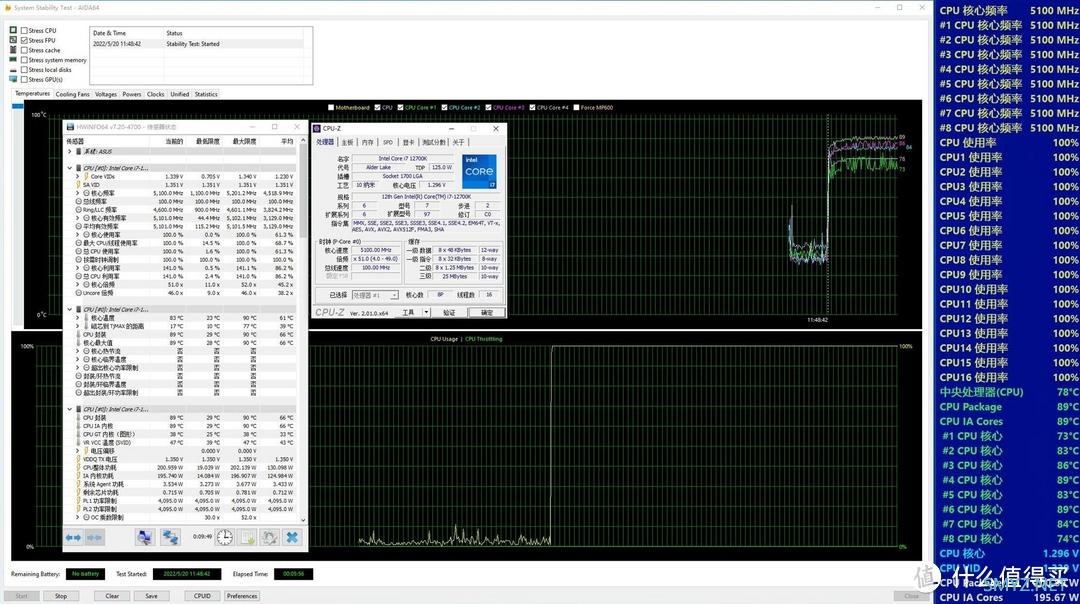
Task: Expand 核心温度 row
Action: (77, 317)
